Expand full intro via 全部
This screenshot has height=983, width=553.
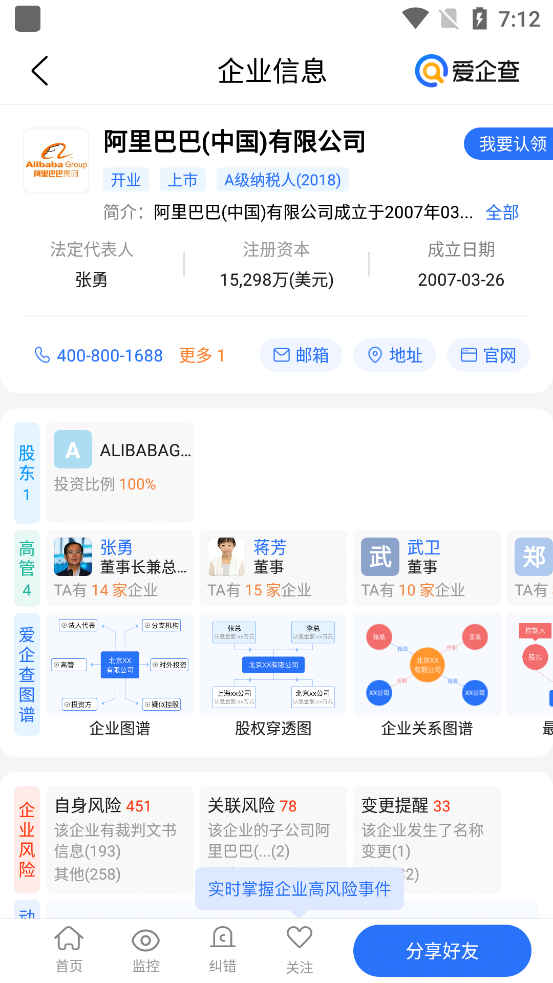(x=502, y=213)
